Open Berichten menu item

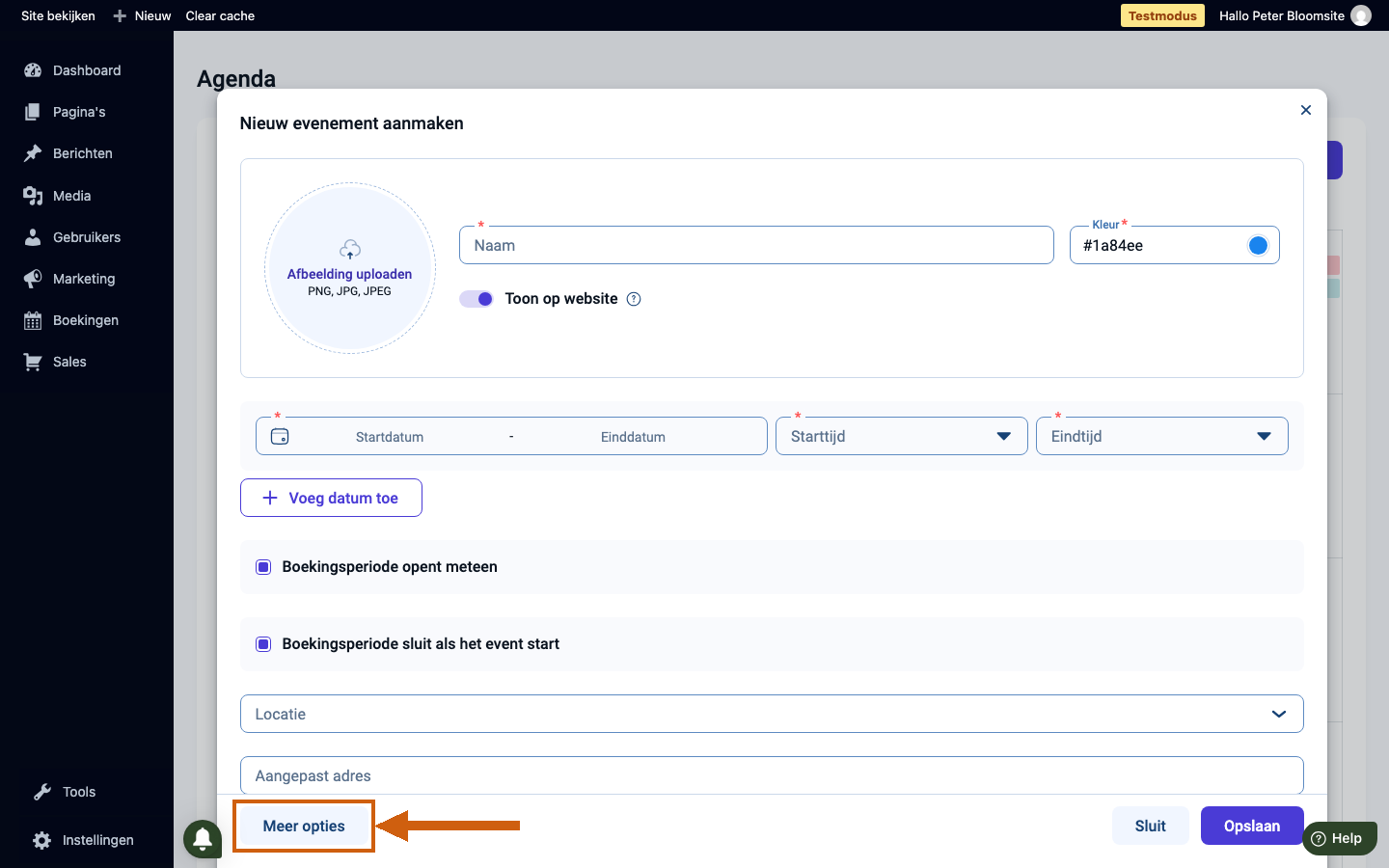(x=83, y=153)
